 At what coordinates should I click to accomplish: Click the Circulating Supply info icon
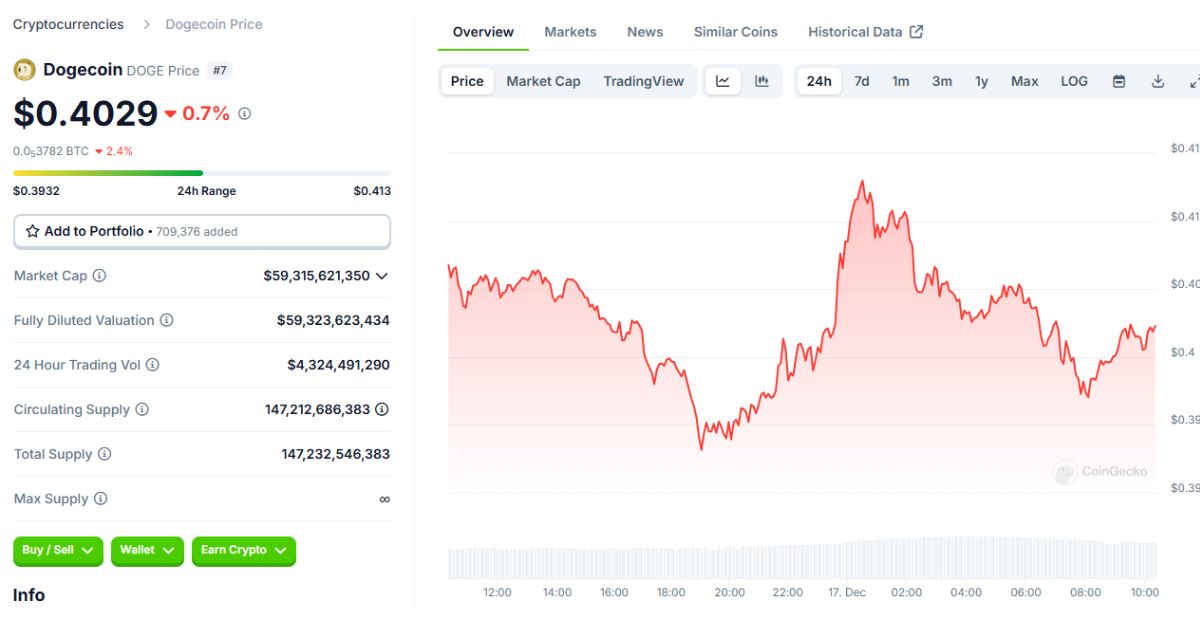(142, 409)
